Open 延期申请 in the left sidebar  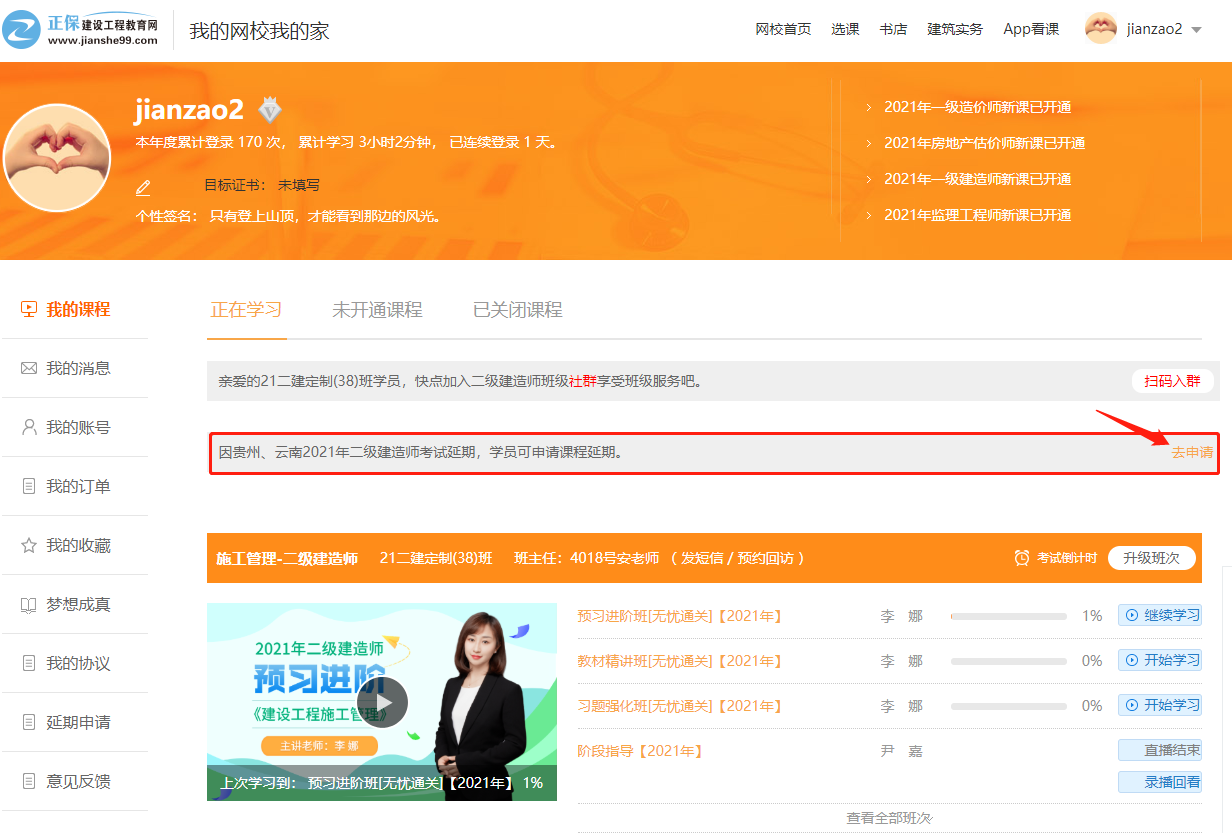click(78, 723)
